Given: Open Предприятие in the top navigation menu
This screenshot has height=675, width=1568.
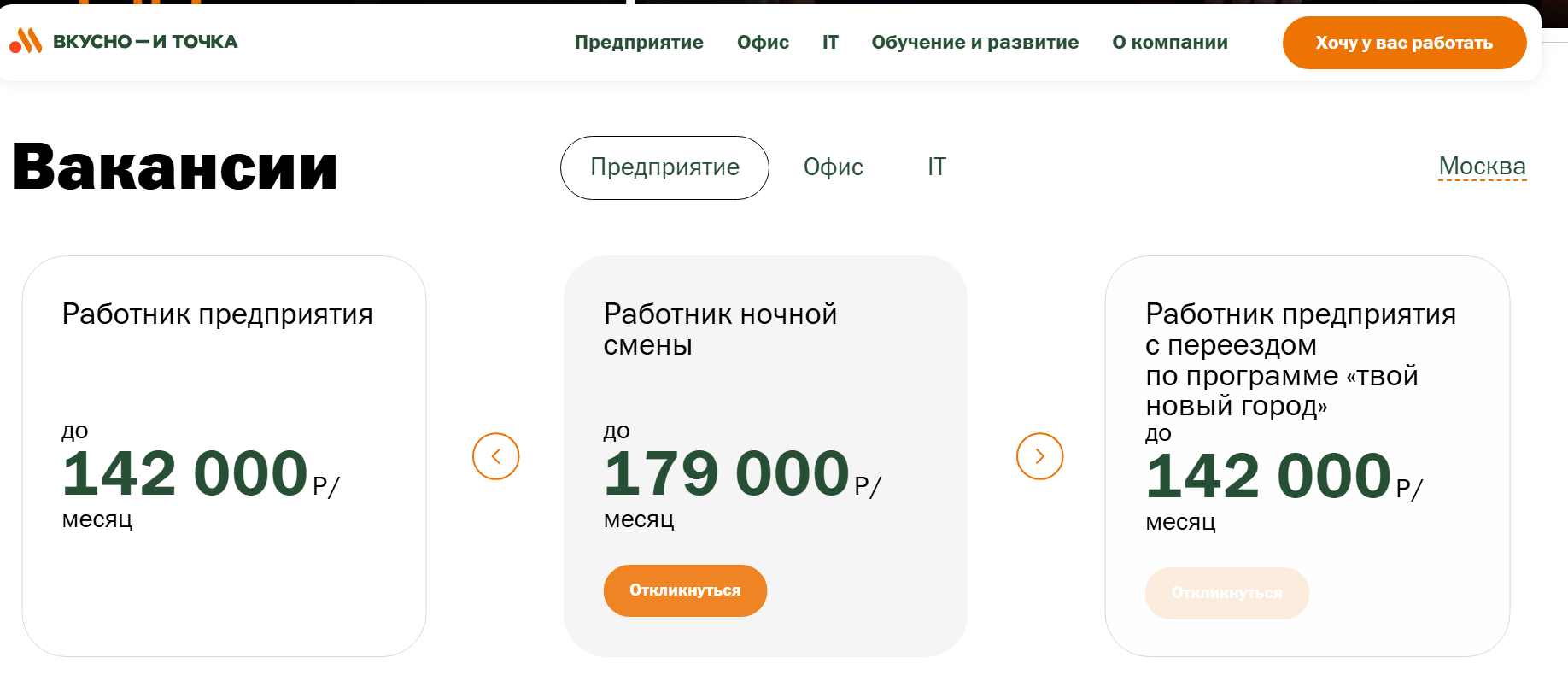Looking at the screenshot, I should (x=639, y=43).
